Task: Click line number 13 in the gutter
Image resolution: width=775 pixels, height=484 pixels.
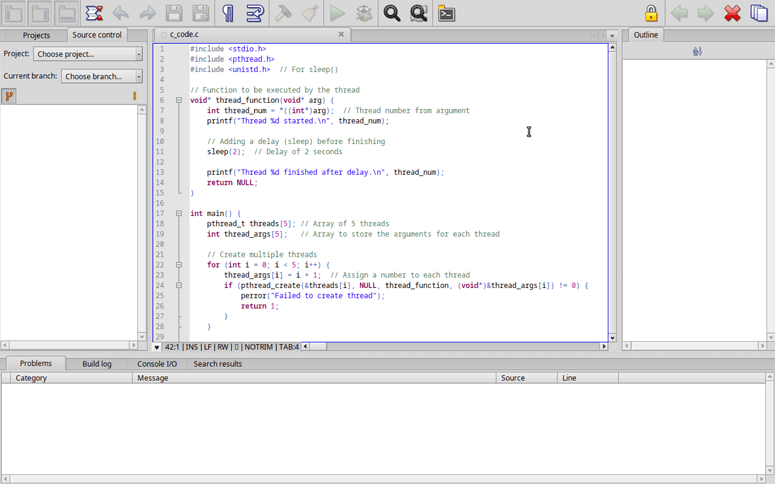Action: (160, 172)
